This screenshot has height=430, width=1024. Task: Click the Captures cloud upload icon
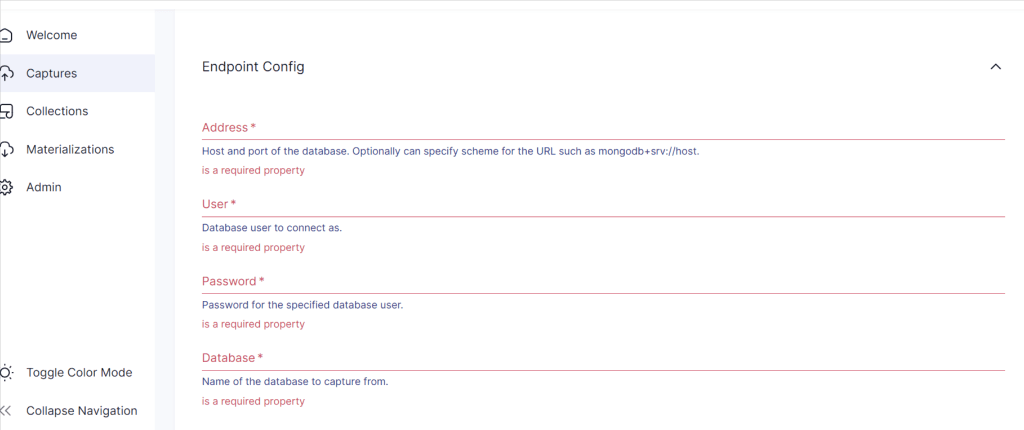[x=6, y=73]
